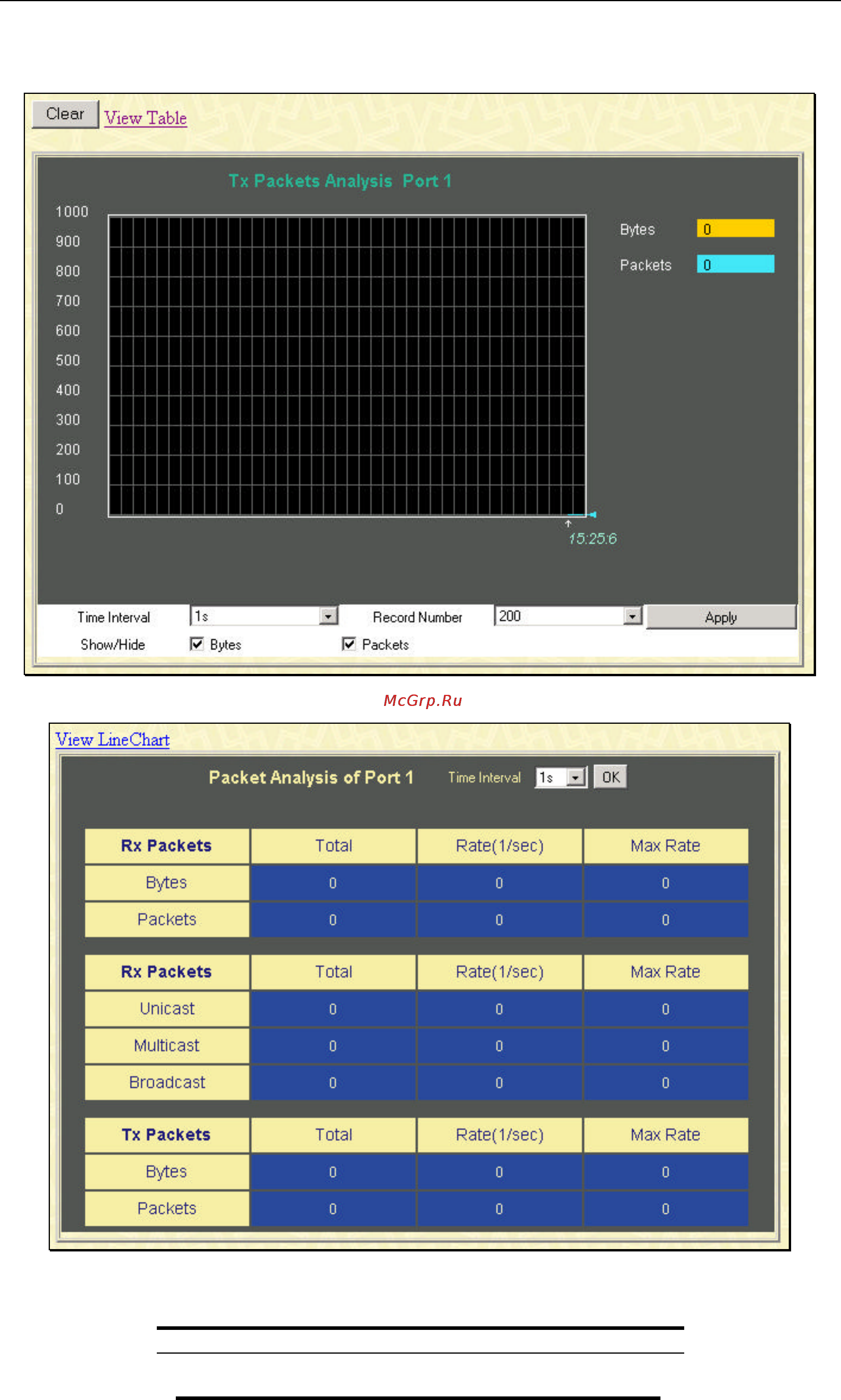Click Rate(1/sec) header in Tx Packets table
The image size is (841, 1400).
tap(500, 1135)
